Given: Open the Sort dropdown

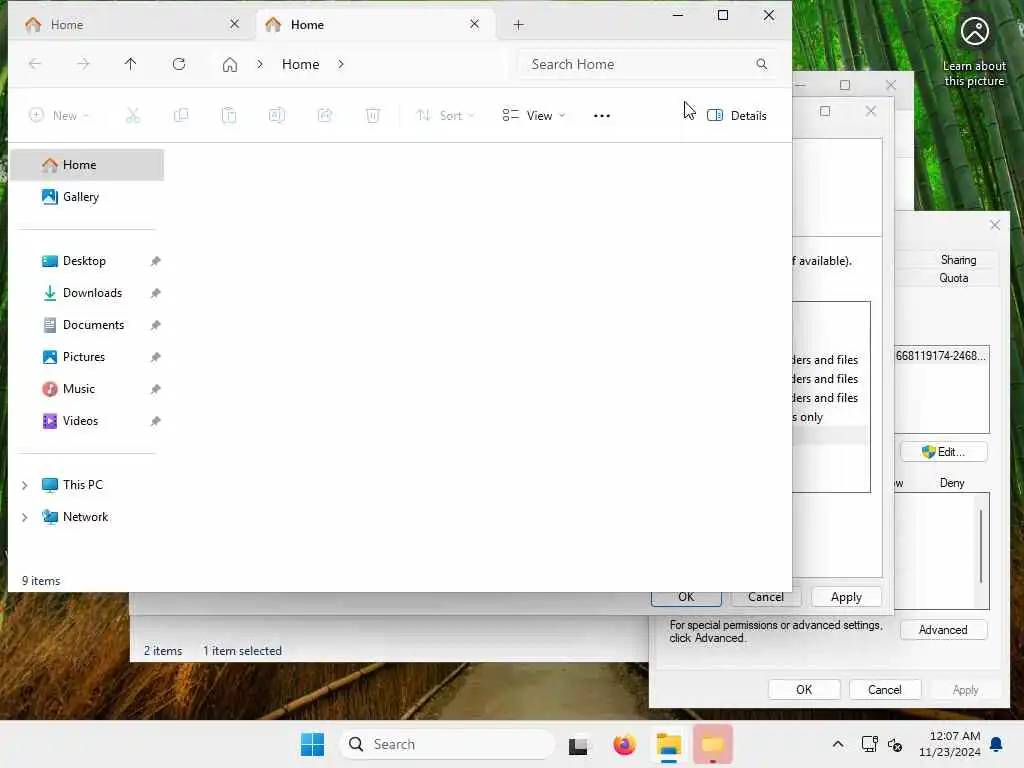Looking at the screenshot, I should coord(445,116).
